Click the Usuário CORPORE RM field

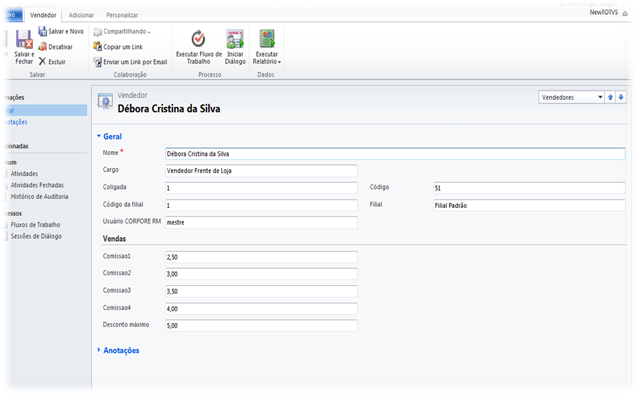(261, 222)
